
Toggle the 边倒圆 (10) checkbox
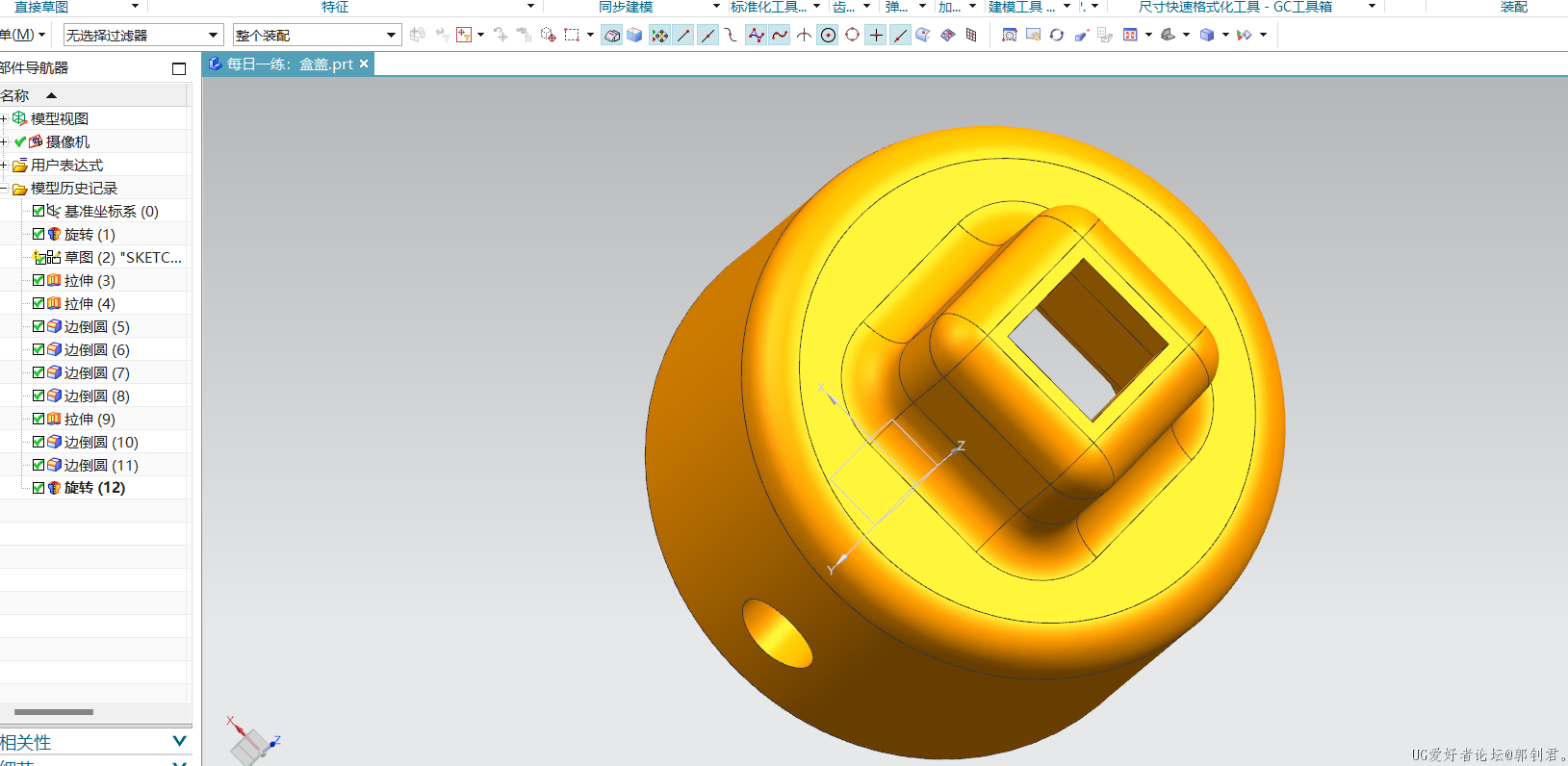39,442
